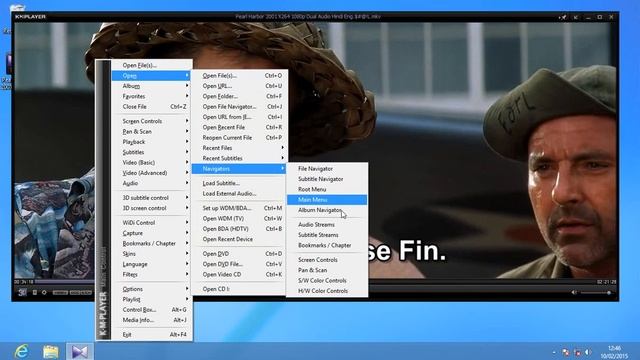Viewport: 640px width, 360px height.
Task: Select Open Recent File
Action: click(x=240, y=127)
